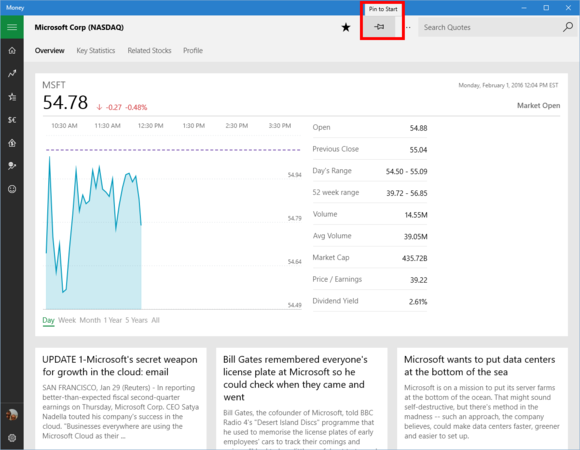580x450 pixels.
Task: Click the Market Open status text
Action: click(539, 106)
